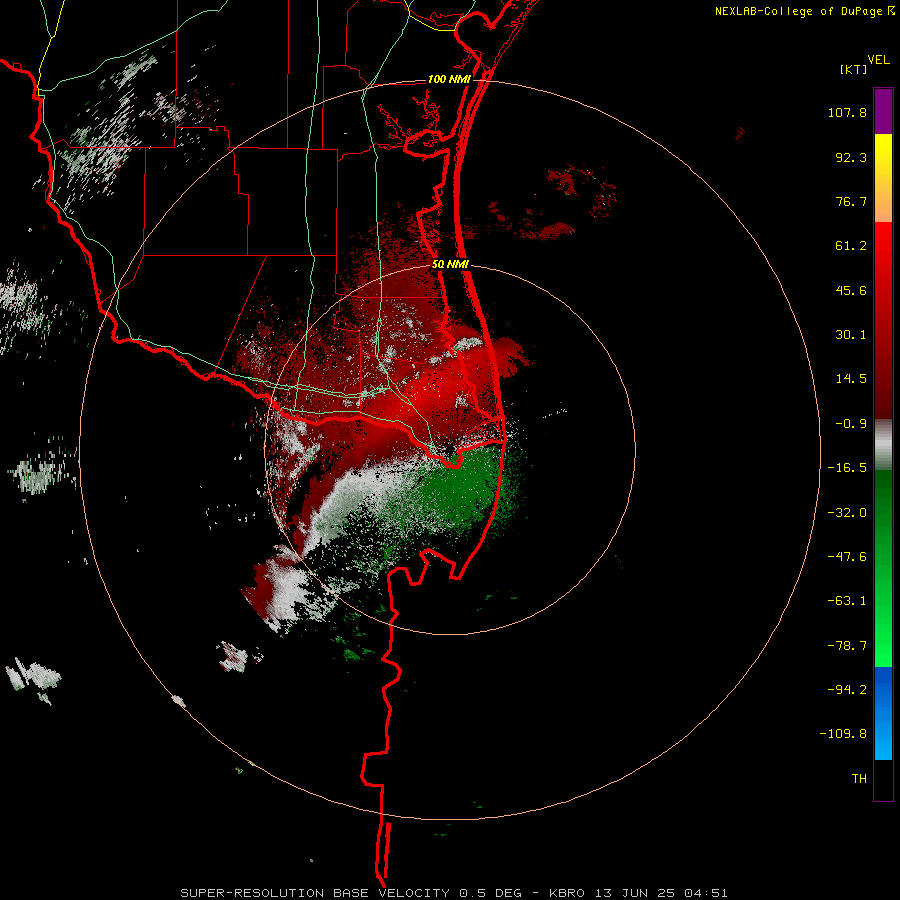This screenshot has height=900, width=900.
Task: Pick the purple segment of velocity color bar
Action: coord(883,111)
